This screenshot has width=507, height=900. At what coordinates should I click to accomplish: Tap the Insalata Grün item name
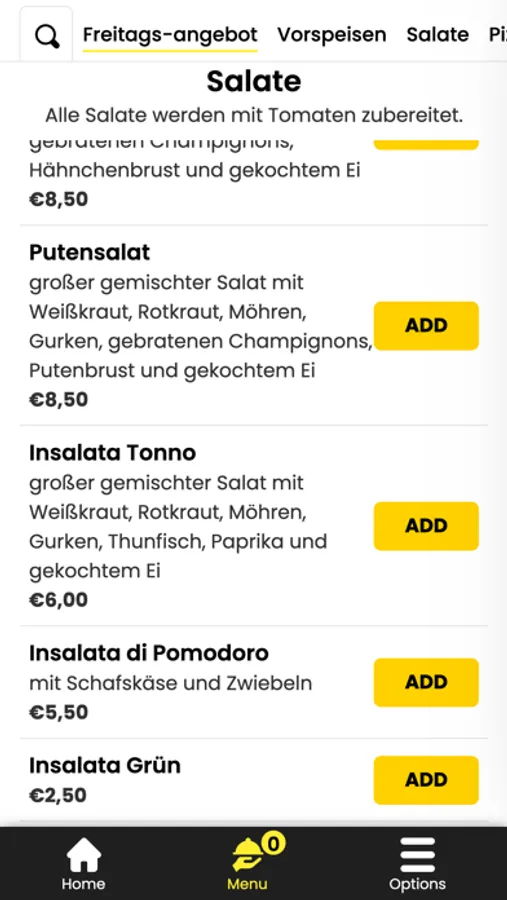[105, 765]
